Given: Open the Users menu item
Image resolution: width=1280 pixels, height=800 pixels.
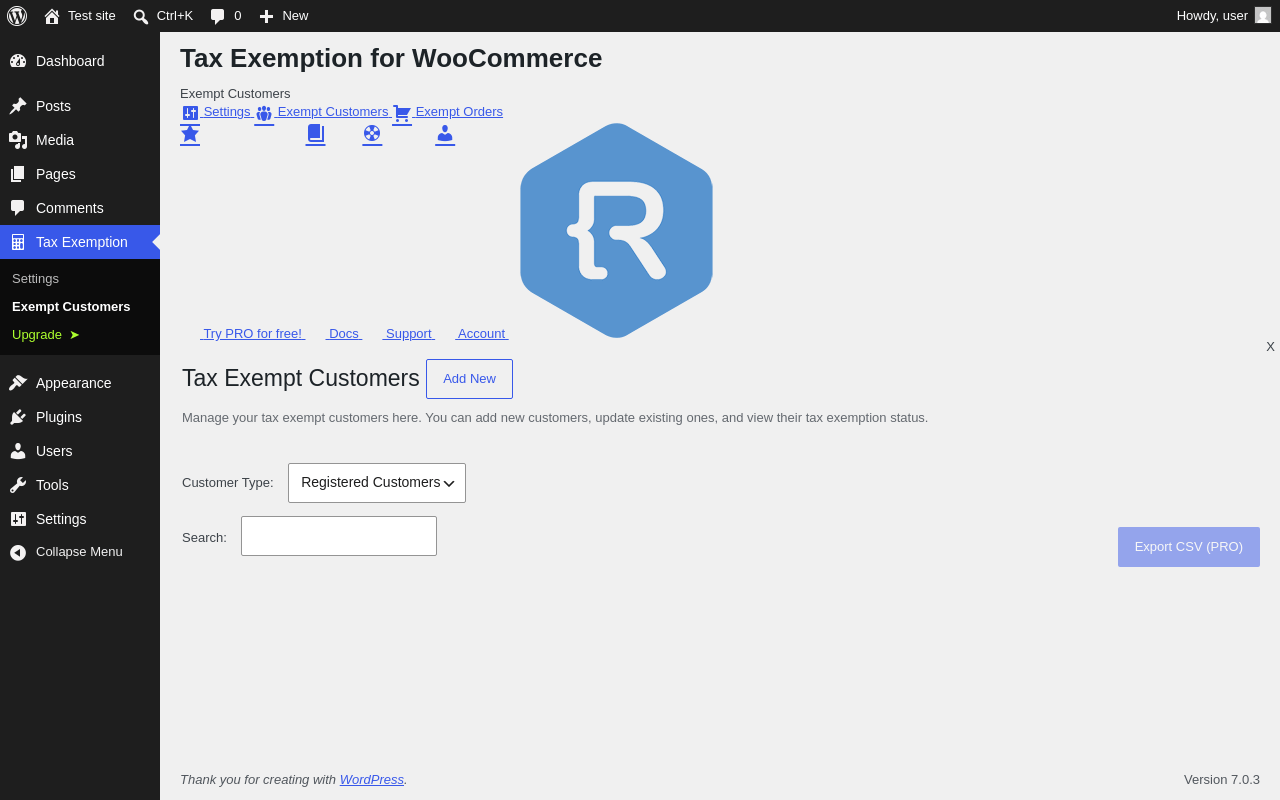Looking at the screenshot, I should click(80, 451).
